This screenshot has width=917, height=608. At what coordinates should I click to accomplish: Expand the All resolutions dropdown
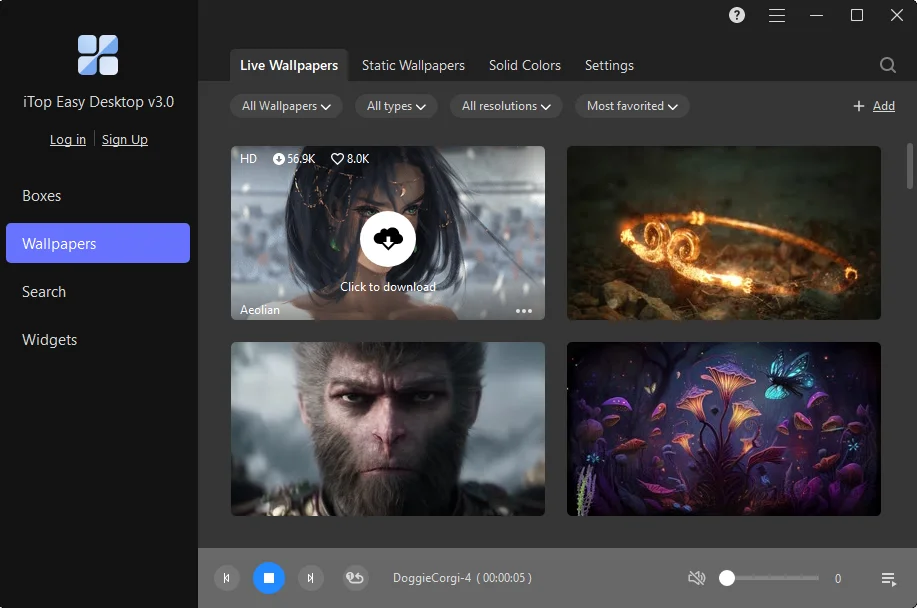point(506,106)
